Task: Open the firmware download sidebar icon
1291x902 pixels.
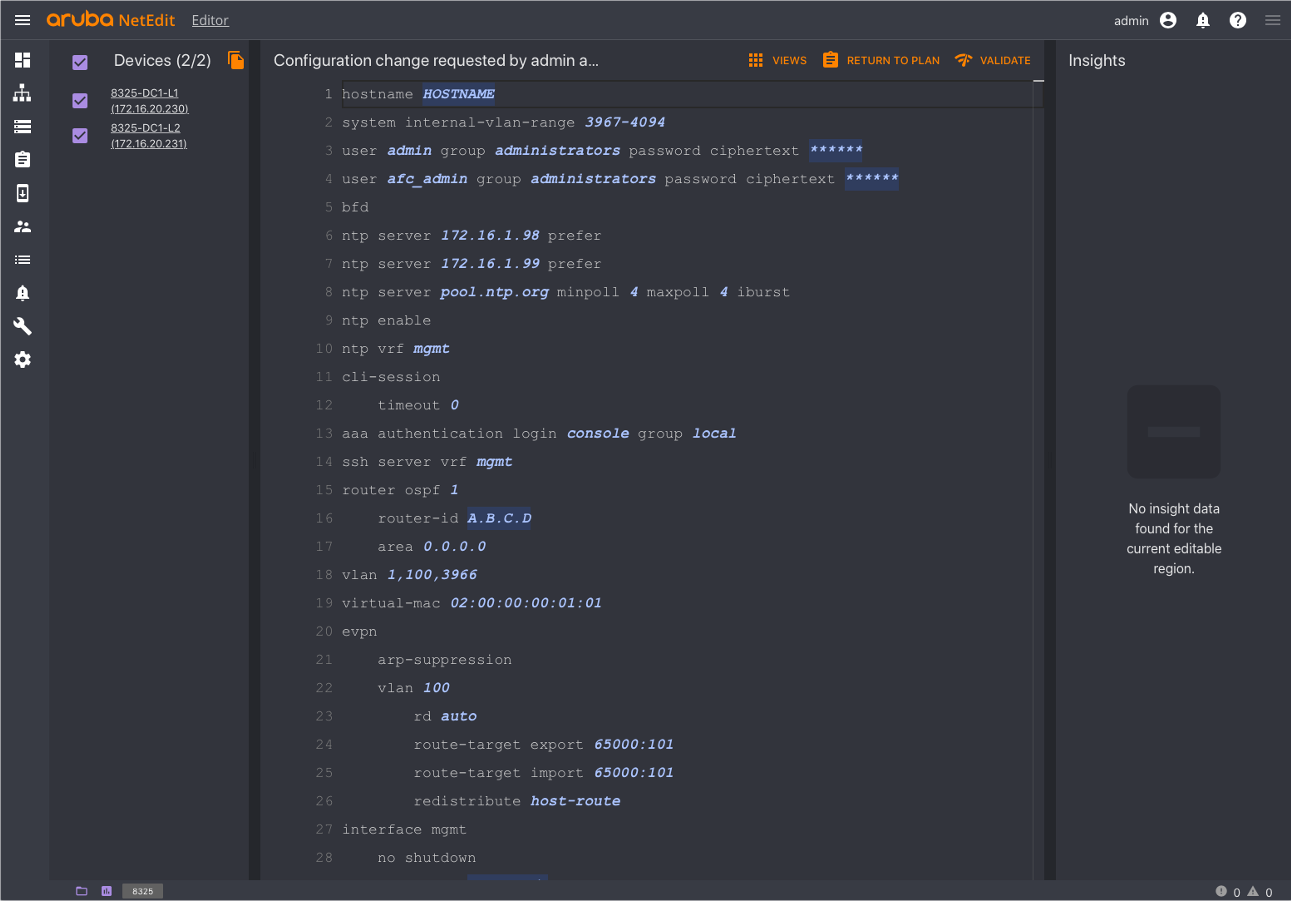Action: pyautogui.click(x=23, y=193)
